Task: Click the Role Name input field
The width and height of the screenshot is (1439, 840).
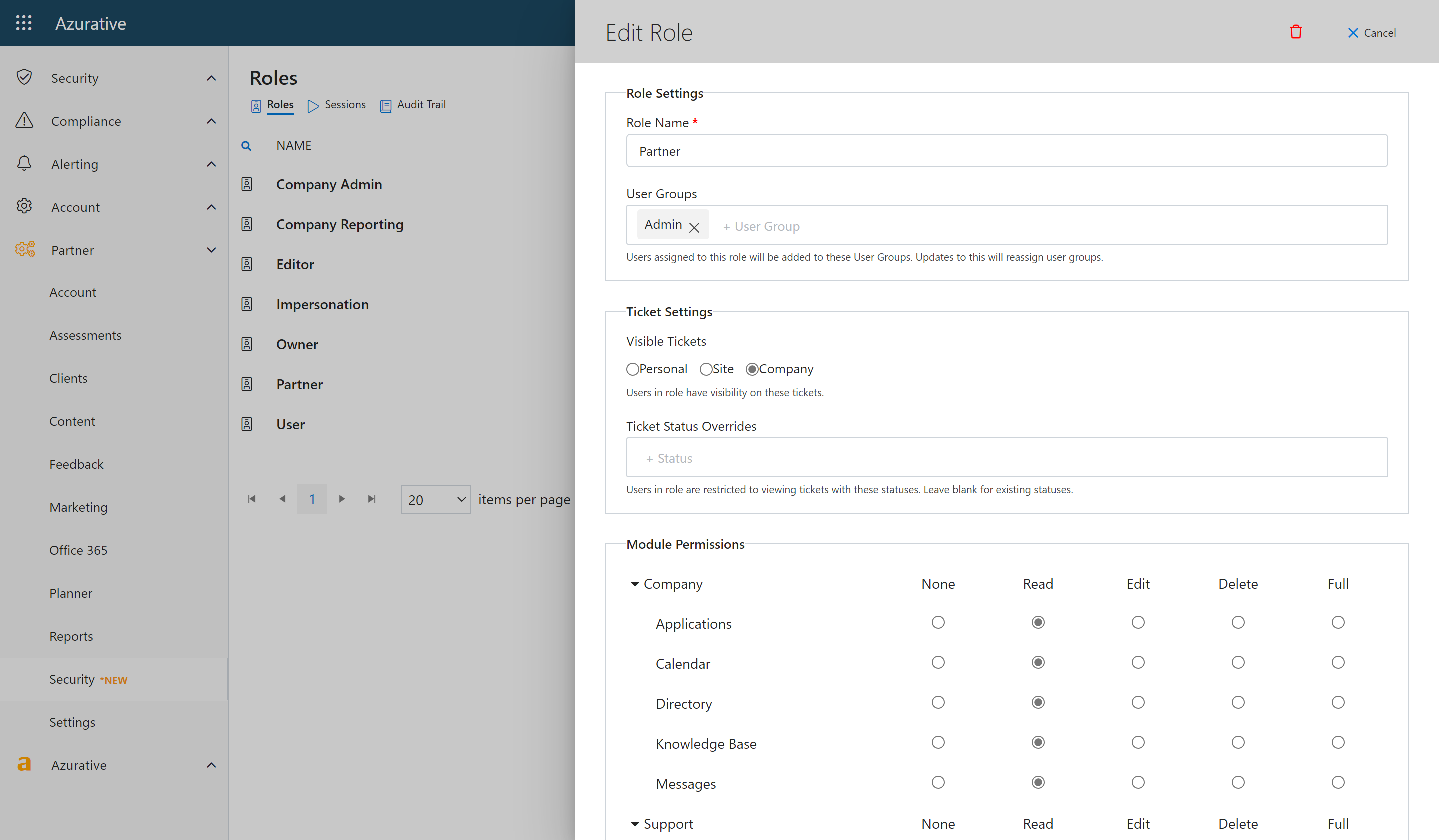Action: [x=1007, y=151]
